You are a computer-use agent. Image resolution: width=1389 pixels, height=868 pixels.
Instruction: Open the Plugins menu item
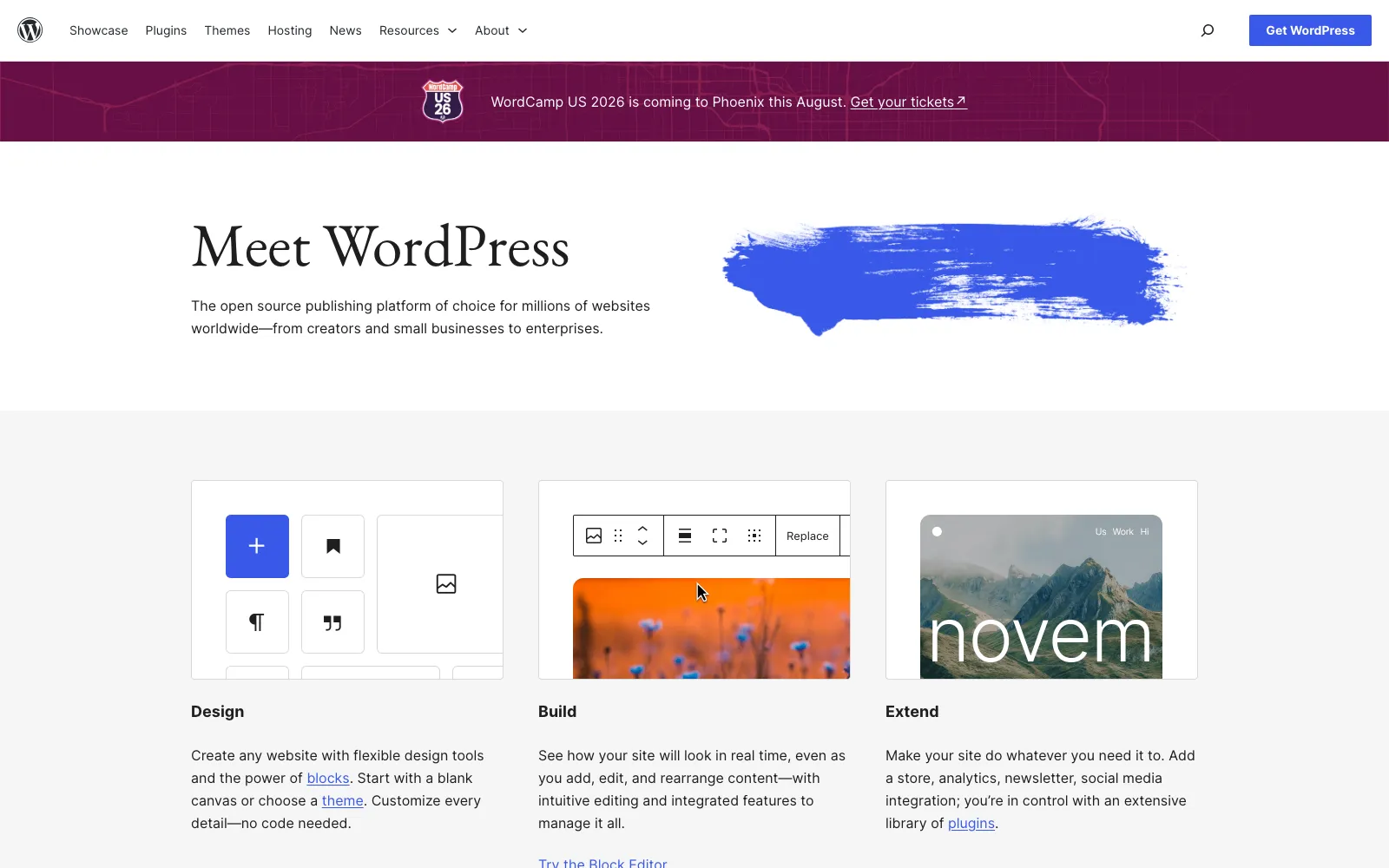(166, 30)
